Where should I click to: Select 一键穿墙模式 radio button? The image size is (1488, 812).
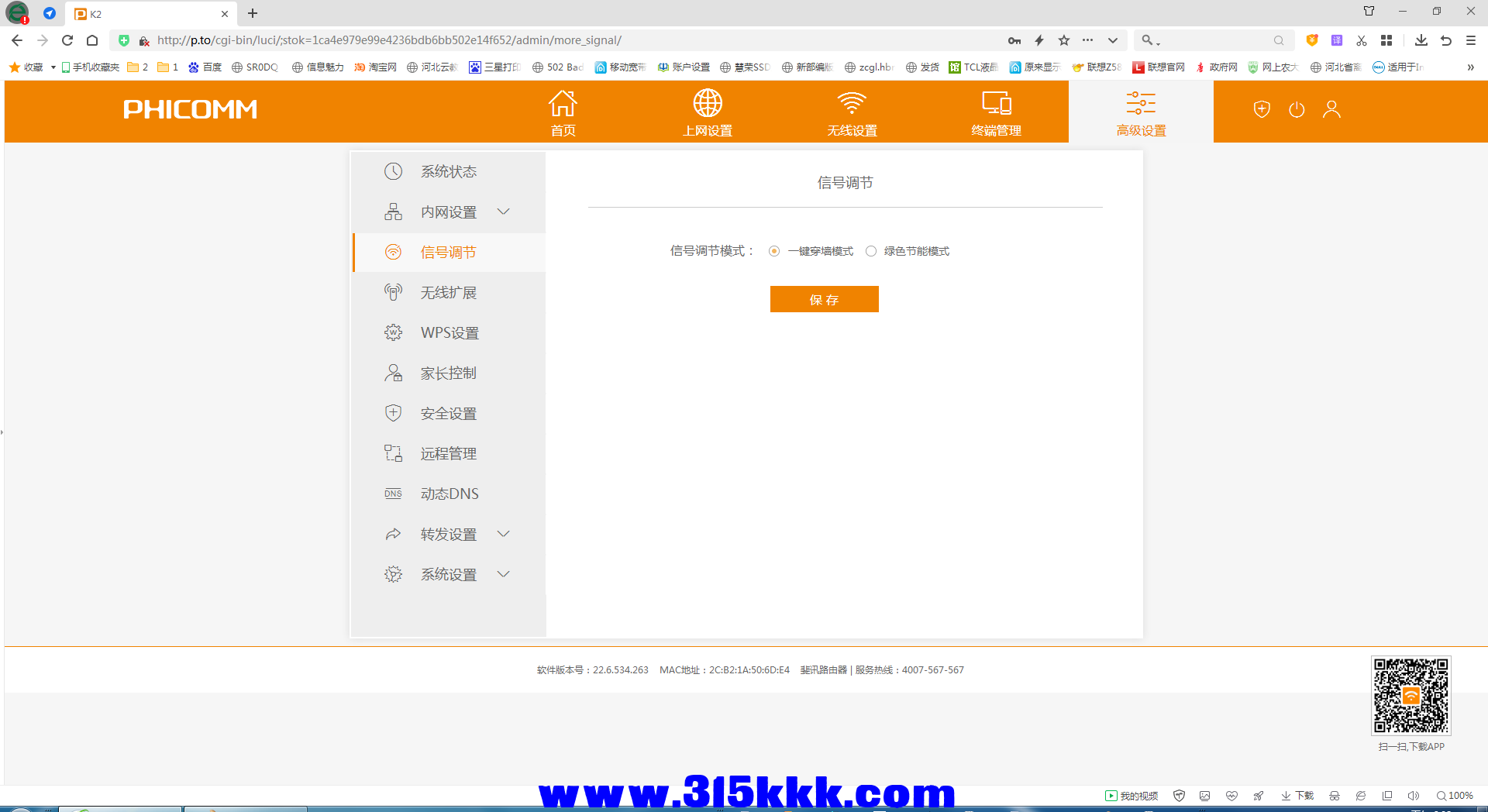[x=774, y=251]
